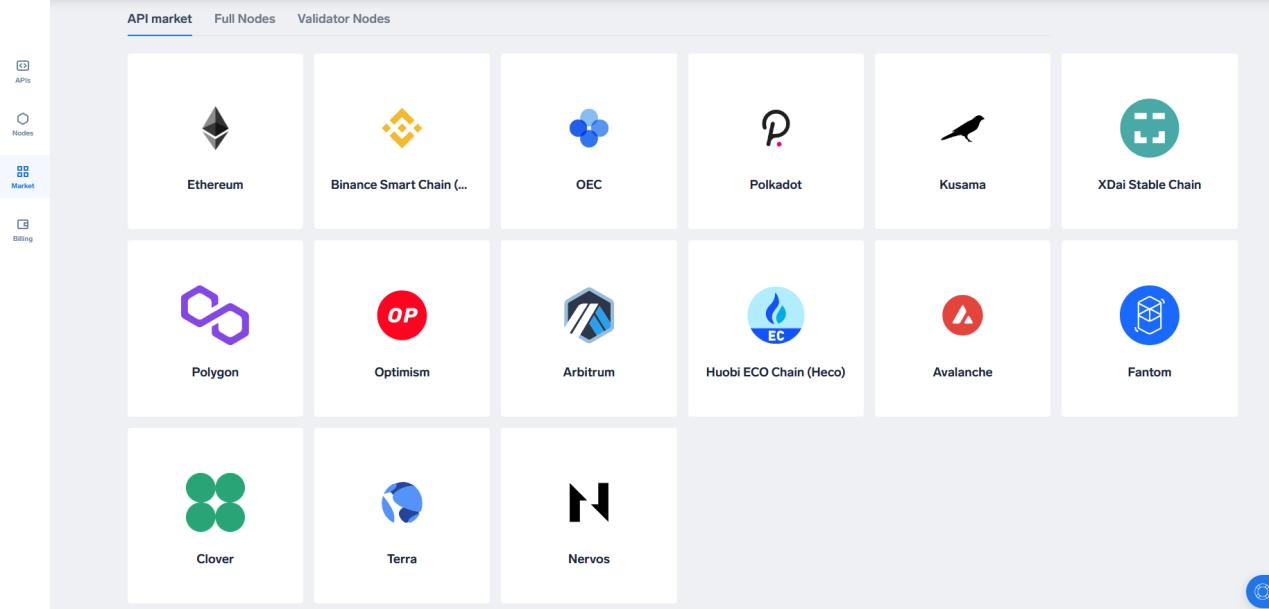Screen dimensions: 1269x609
Task: Select the Binance Smart Chain logo
Action: [x=401, y=128]
